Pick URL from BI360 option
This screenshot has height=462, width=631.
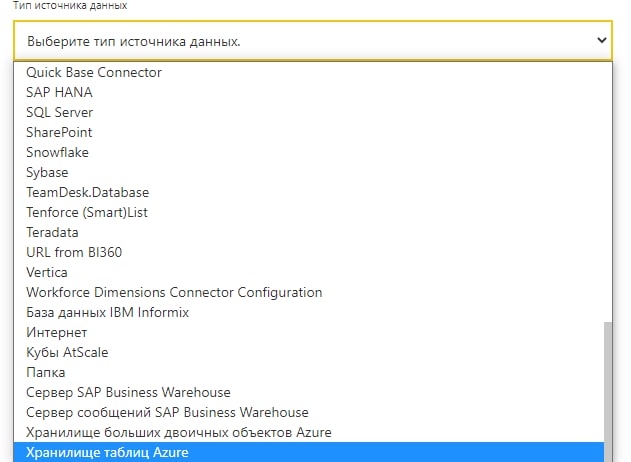[309, 252]
